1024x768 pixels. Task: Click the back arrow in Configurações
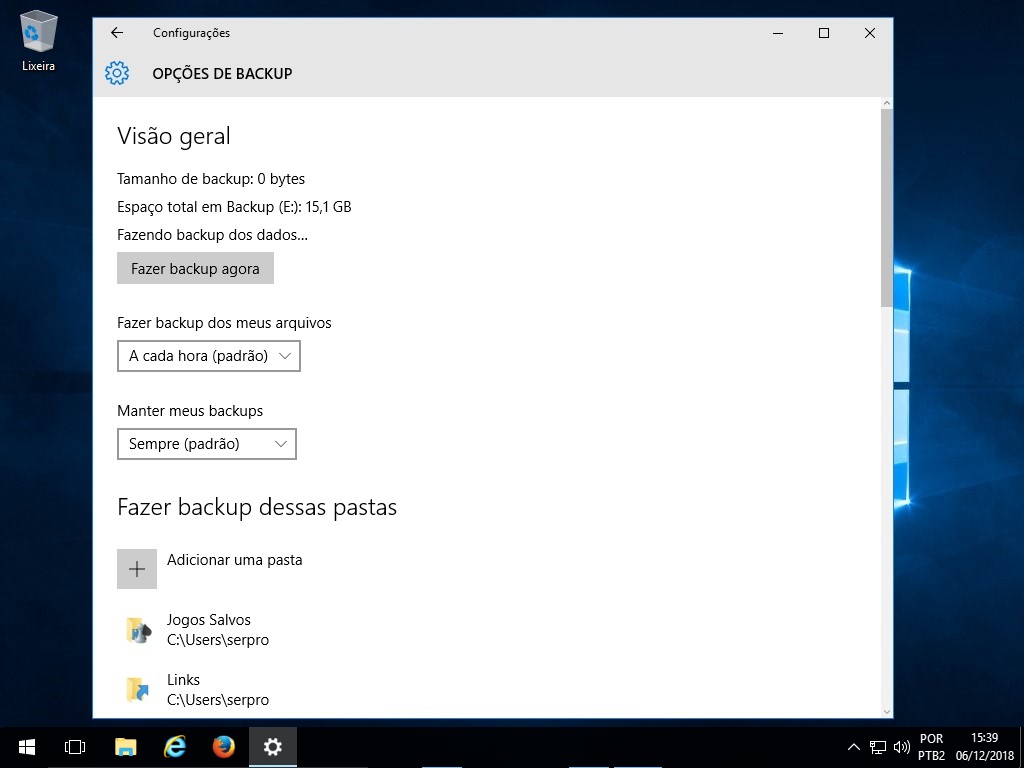(117, 33)
